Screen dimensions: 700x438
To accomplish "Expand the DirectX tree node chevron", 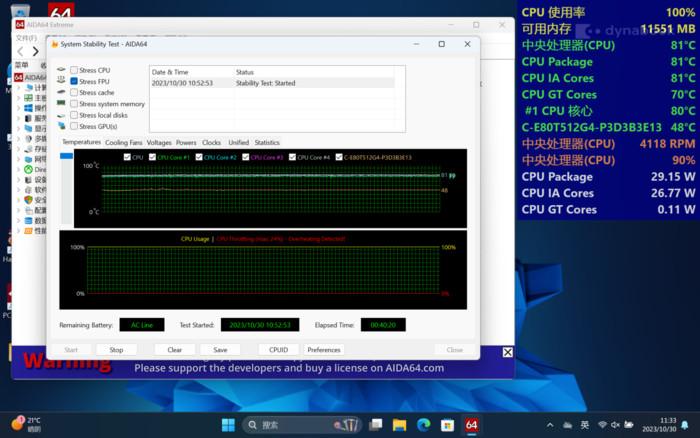I will pos(19,169).
